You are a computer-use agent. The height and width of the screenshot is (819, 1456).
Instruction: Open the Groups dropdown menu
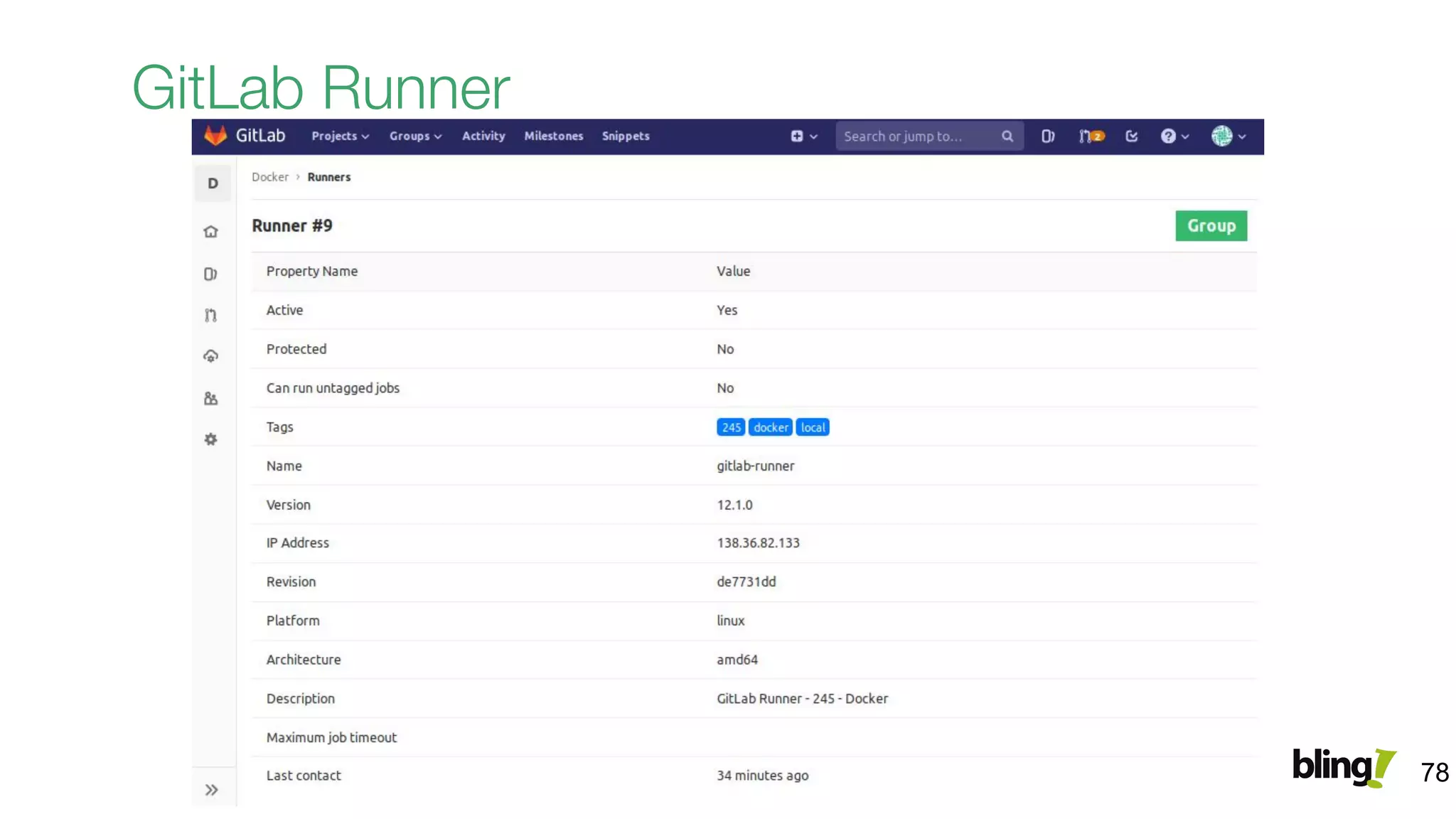(x=415, y=136)
